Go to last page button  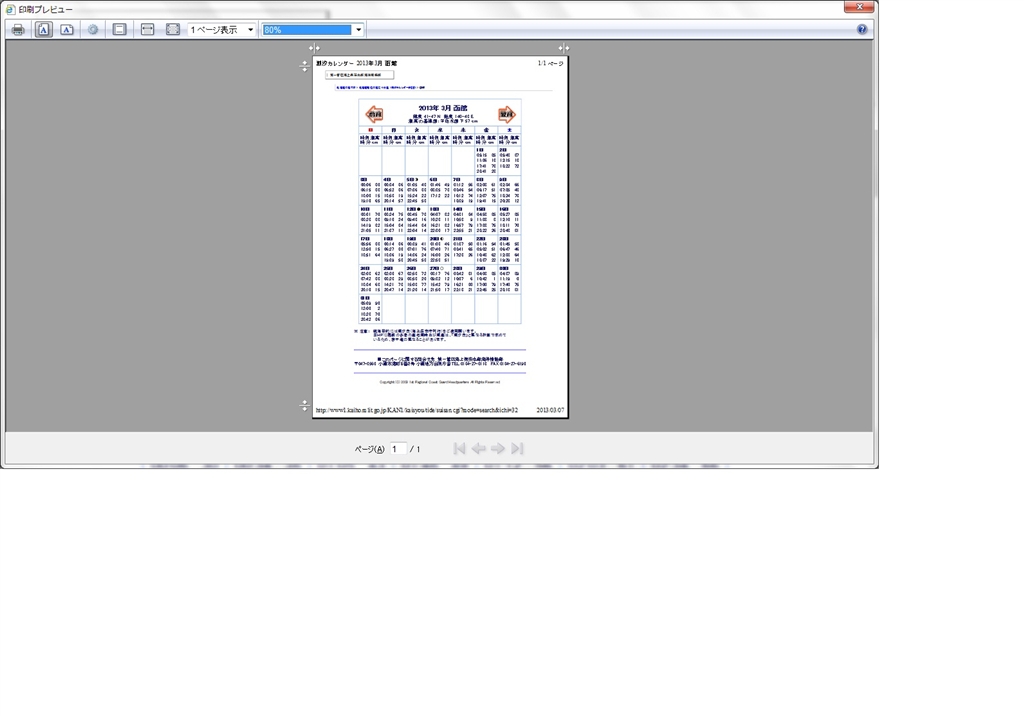[x=517, y=448]
